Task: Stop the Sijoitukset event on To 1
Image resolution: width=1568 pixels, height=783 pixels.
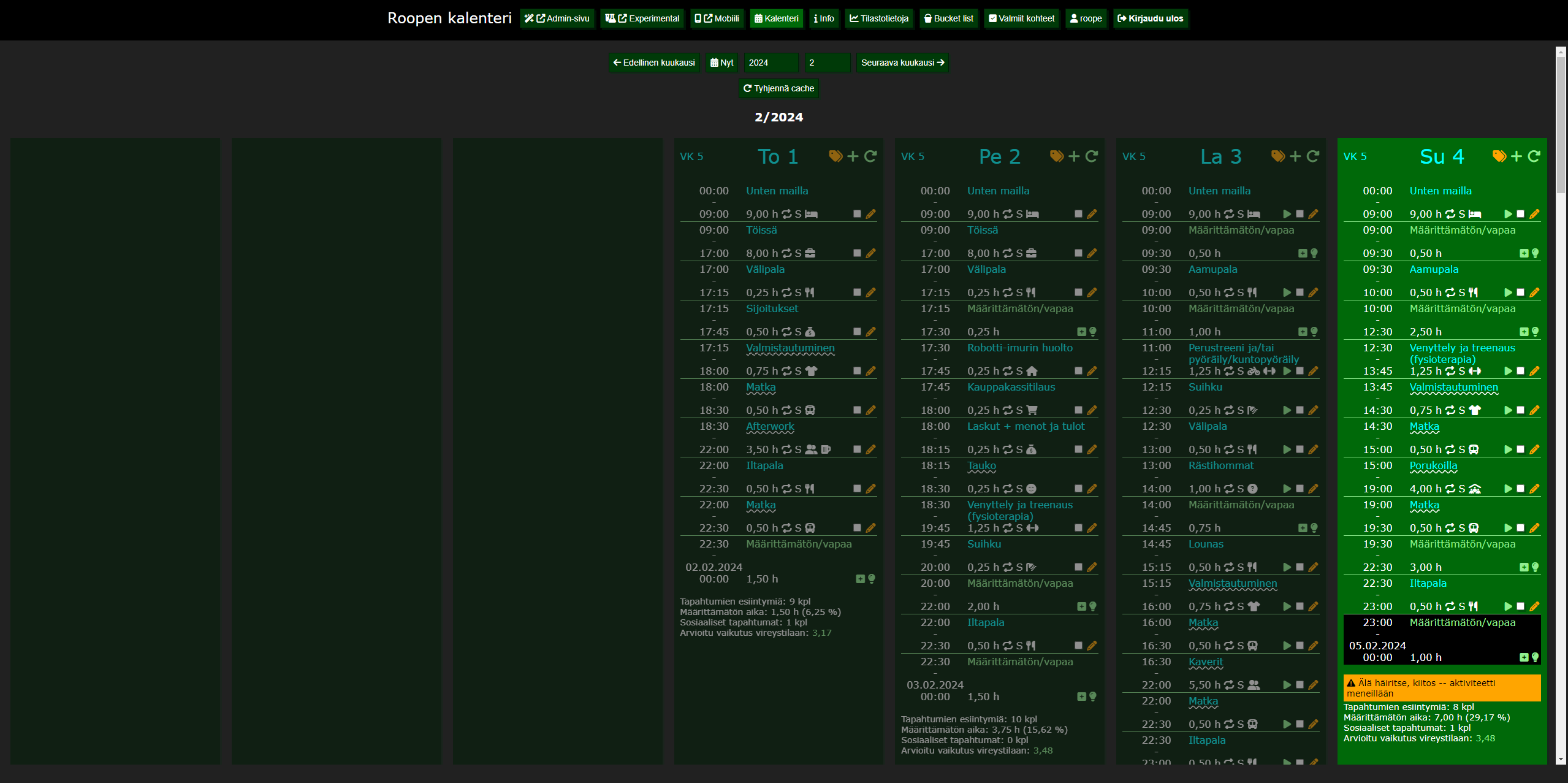Action: pyautogui.click(x=858, y=332)
